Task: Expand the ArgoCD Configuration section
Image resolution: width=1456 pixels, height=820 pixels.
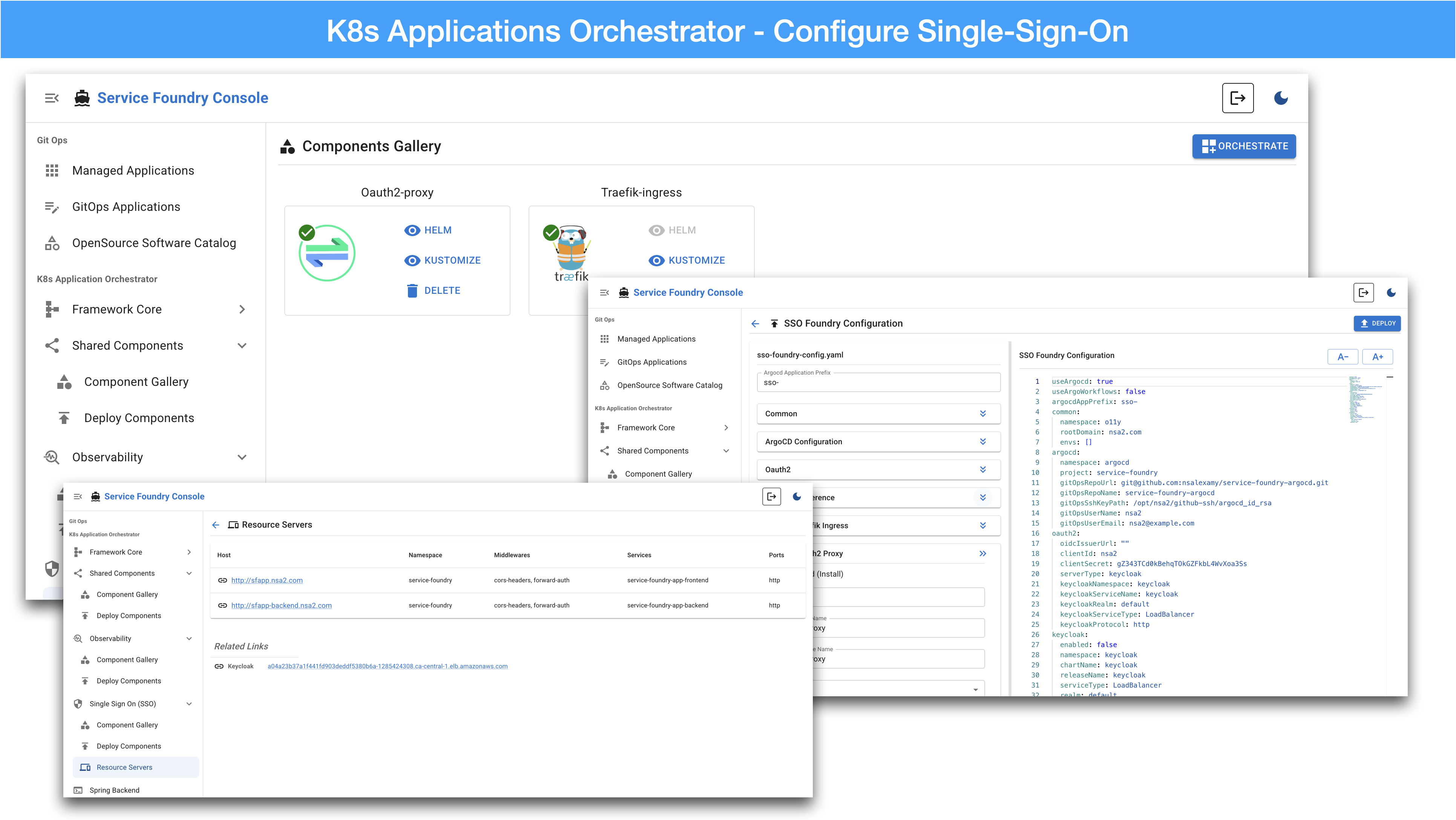Action: click(878, 442)
